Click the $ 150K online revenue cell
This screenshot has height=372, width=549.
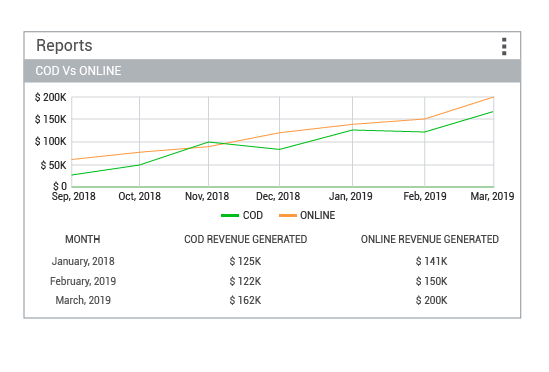point(431,281)
